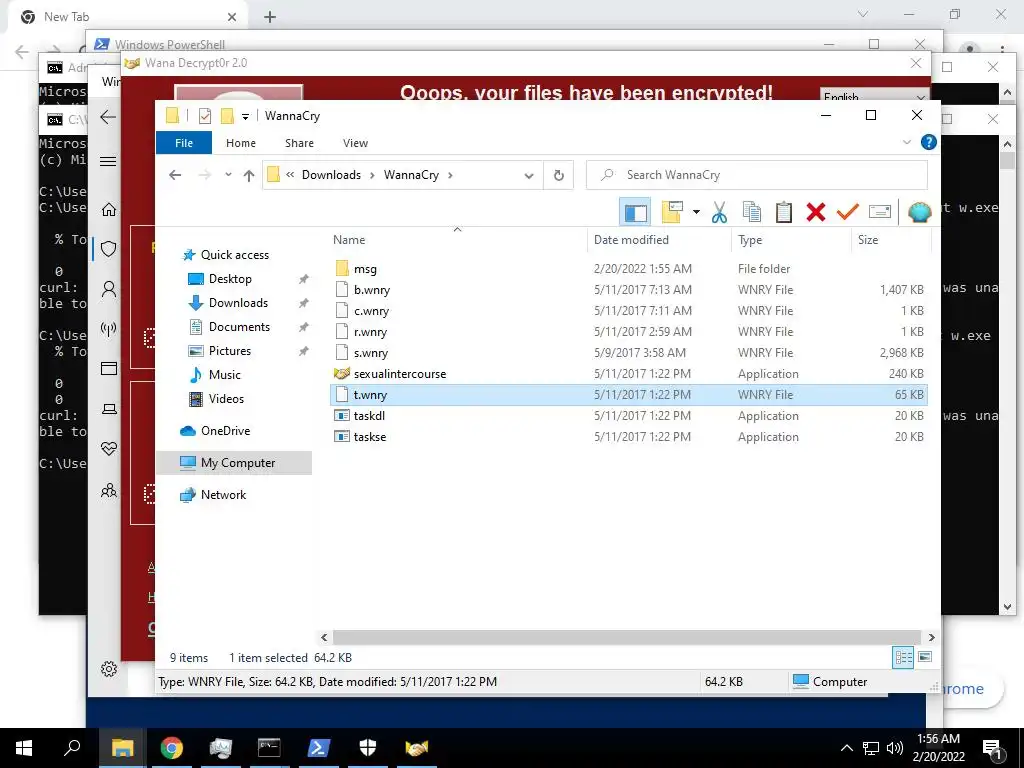The image size is (1024, 768).
Task: Click the WannaCry breadcrumb in the address bar
Action: [x=411, y=175]
